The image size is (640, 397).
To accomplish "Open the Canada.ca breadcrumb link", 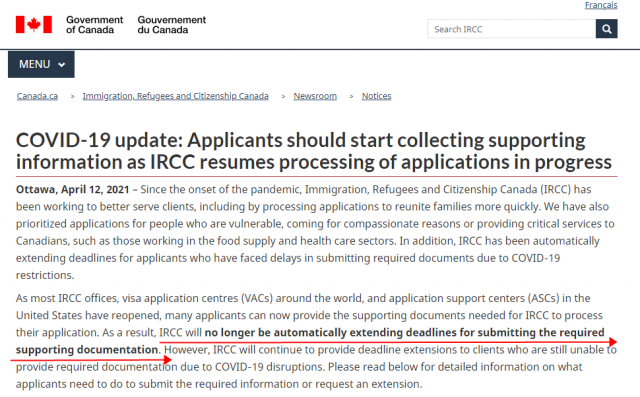I will click(37, 96).
